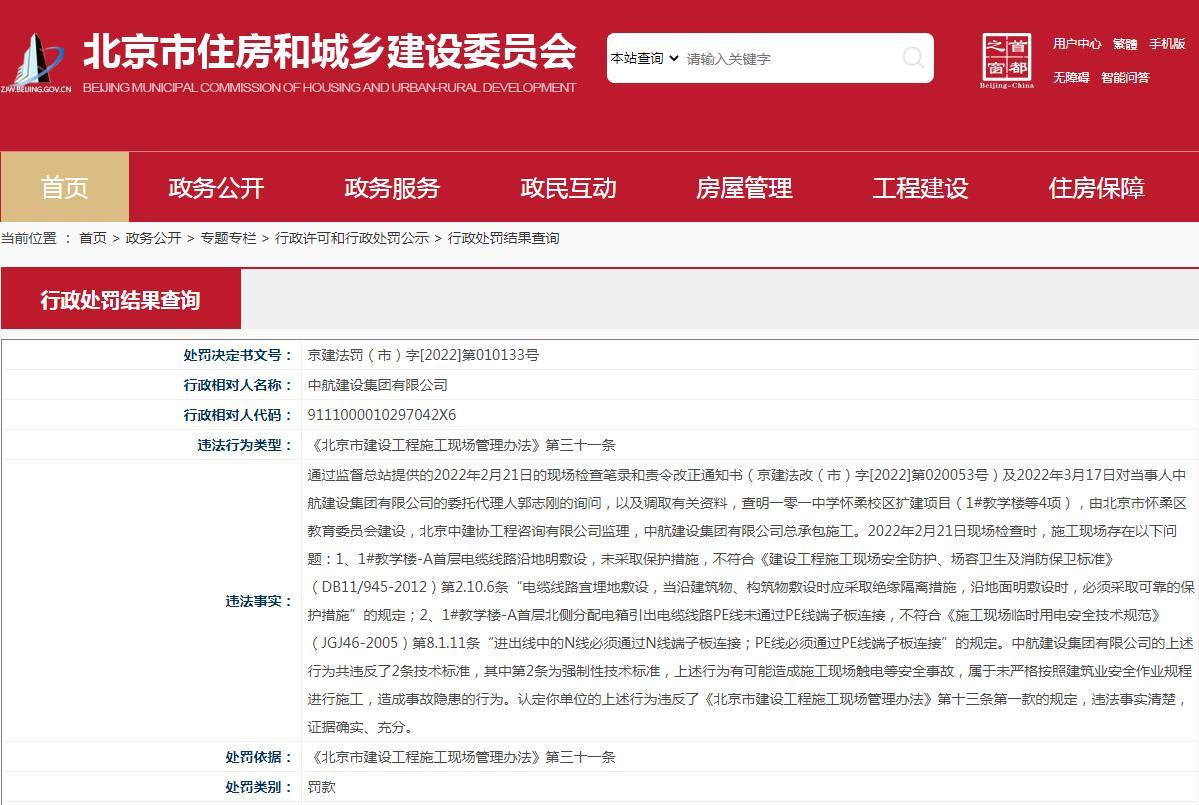Click the English title BEIJING MUNICIPAL COMMISSION text
Viewport: 1199px width, 805px height.
[x=330, y=87]
